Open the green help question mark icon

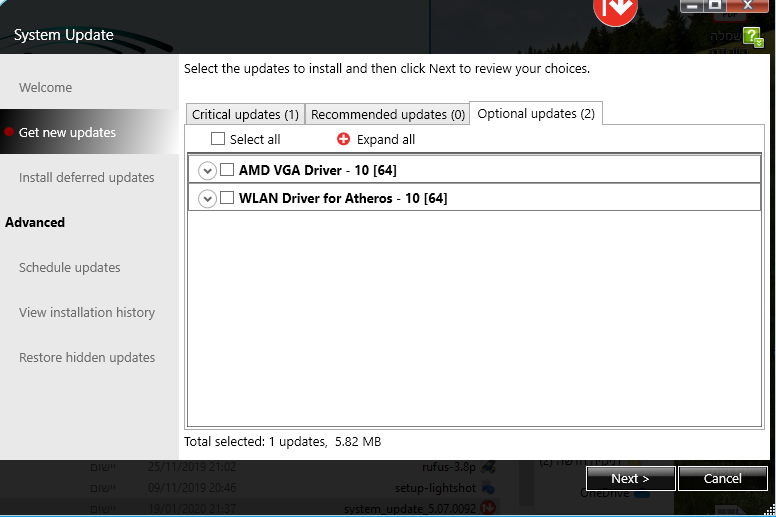pos(753,37)
